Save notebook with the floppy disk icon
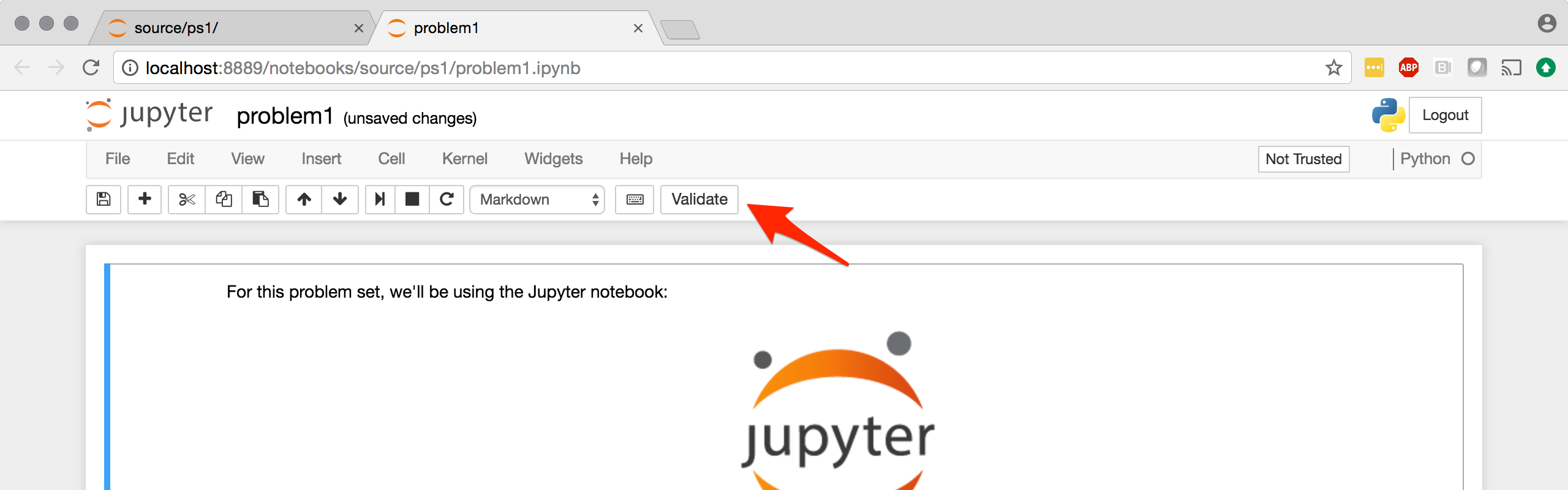 click(104, 199)
